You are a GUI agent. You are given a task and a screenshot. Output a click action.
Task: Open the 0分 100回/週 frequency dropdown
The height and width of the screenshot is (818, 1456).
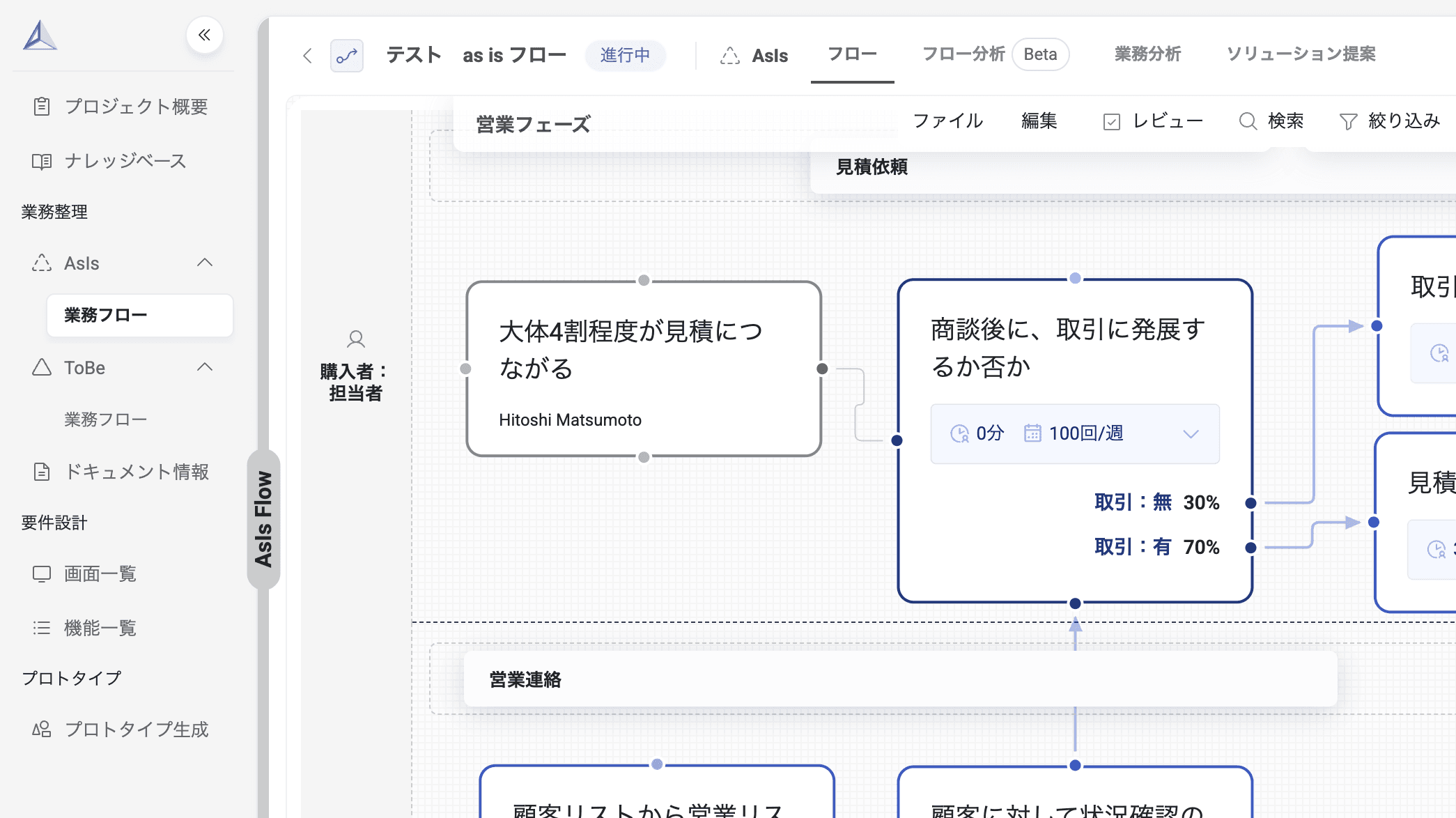tap(1191, 433)
